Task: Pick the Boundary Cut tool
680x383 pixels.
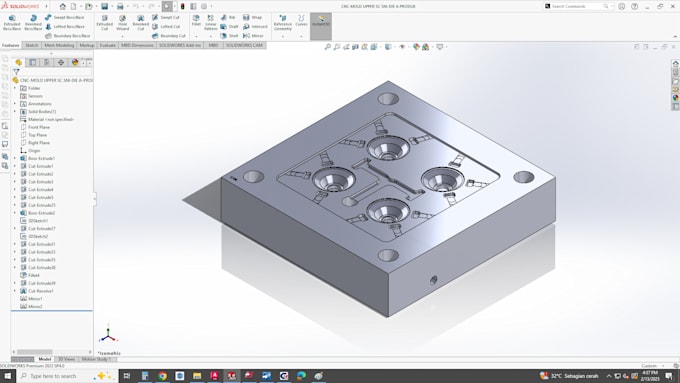Action: coord(169,36)
